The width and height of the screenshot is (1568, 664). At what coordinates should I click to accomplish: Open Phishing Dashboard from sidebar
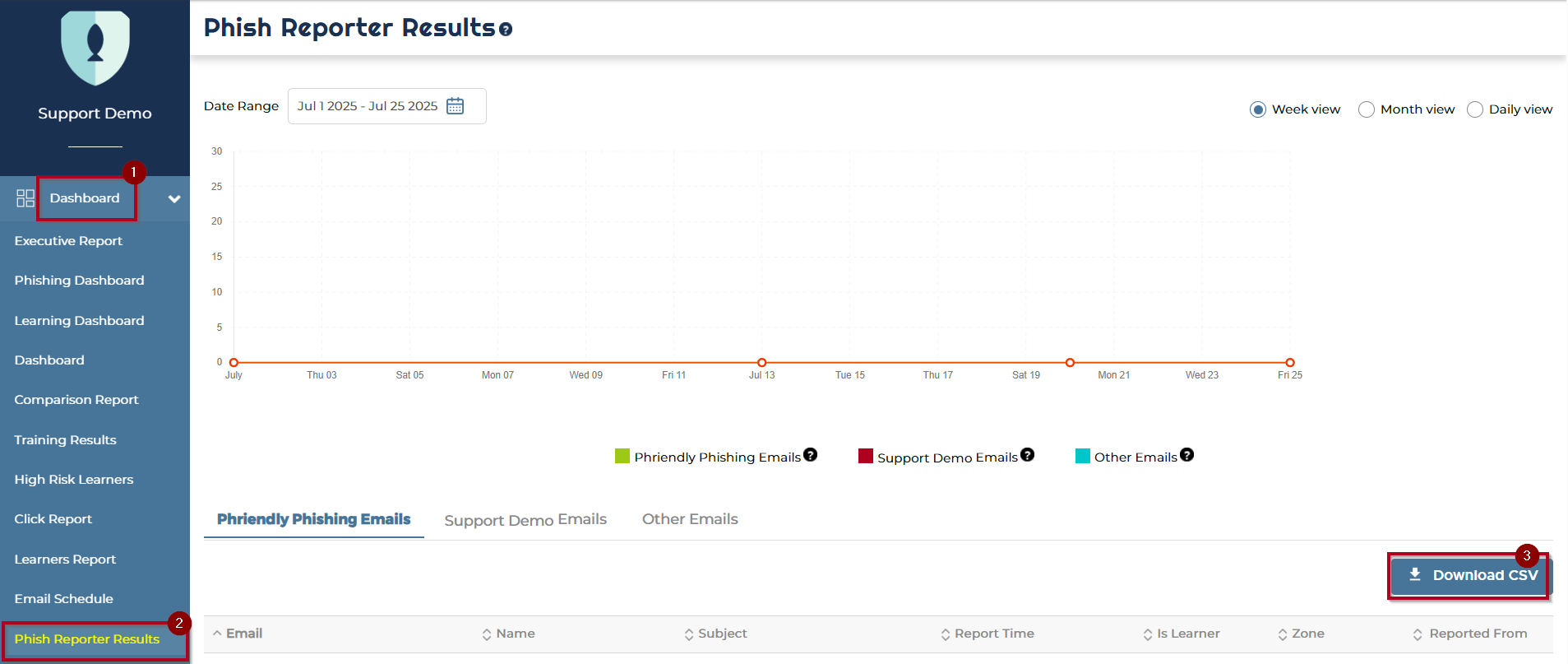(x=79, y=281)
